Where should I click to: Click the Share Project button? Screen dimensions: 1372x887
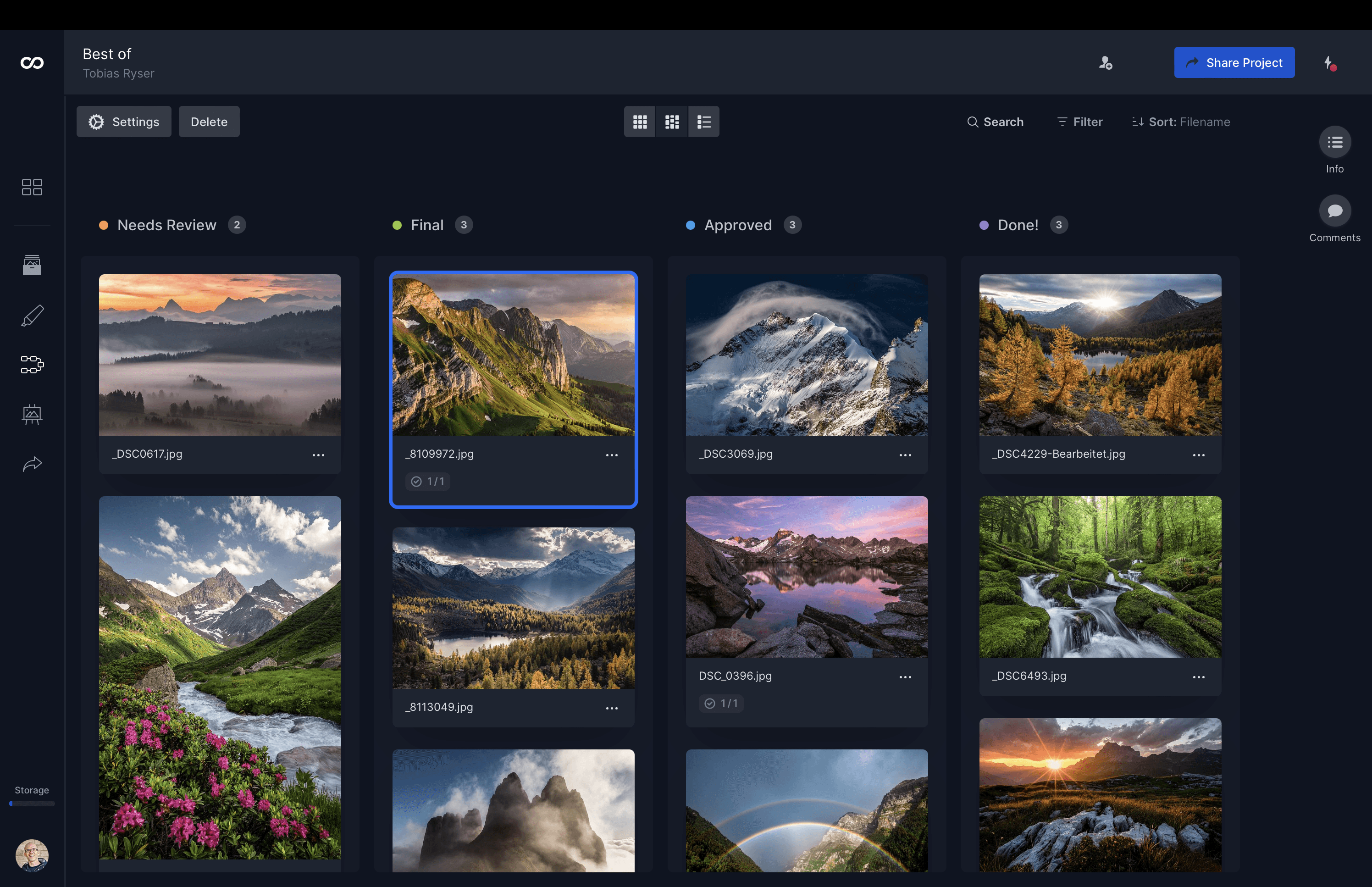[x=1234, y=62]
